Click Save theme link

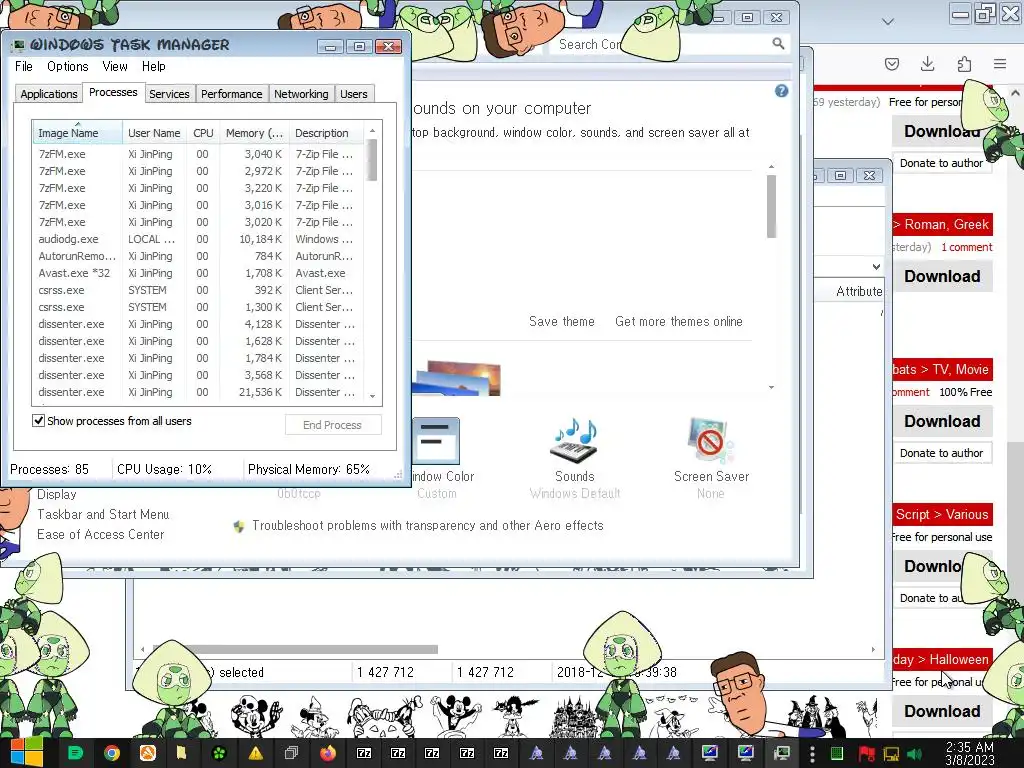562,321
